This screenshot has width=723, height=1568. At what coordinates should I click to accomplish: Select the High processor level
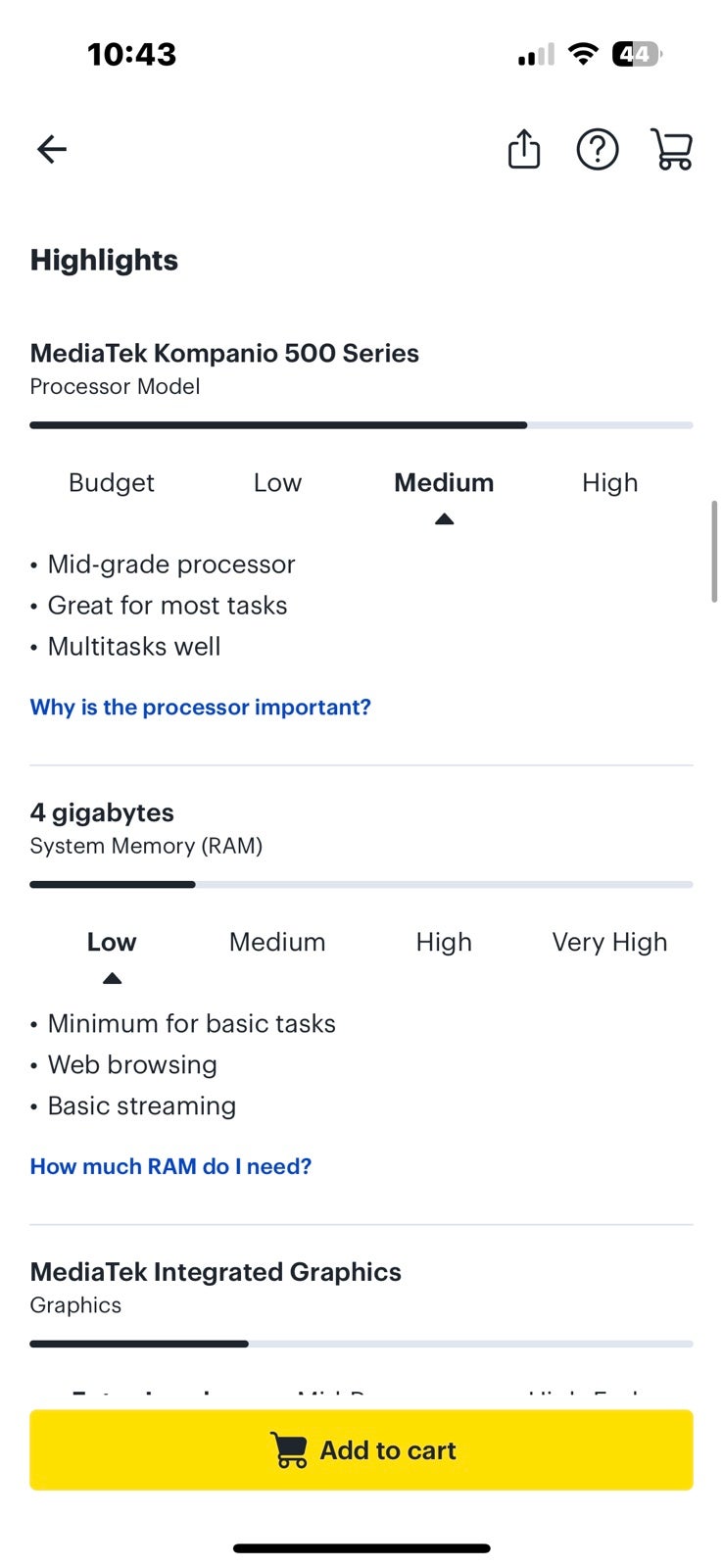[609, 482]
